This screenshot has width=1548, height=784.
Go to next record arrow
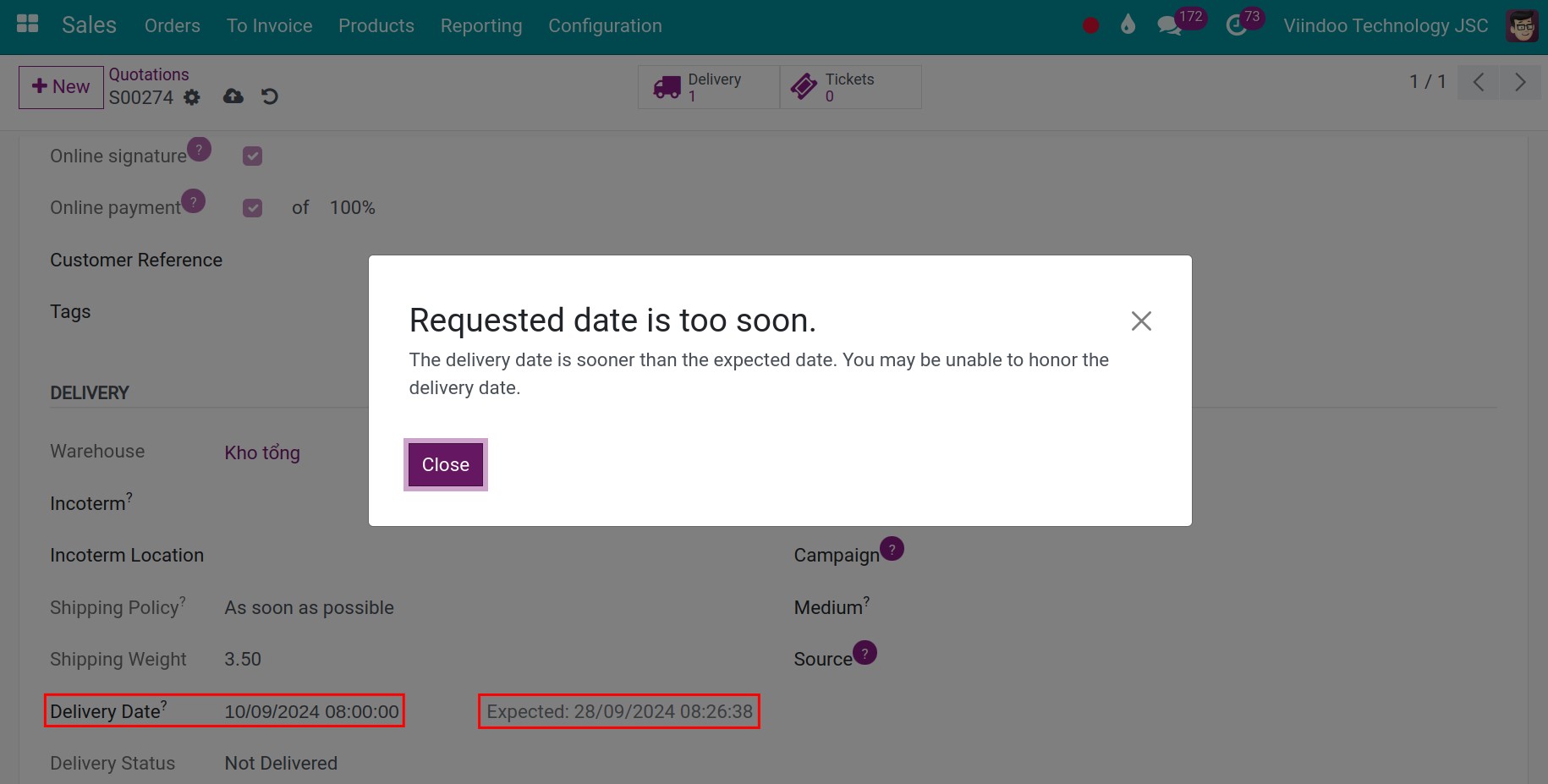(x=1520, y=82)
